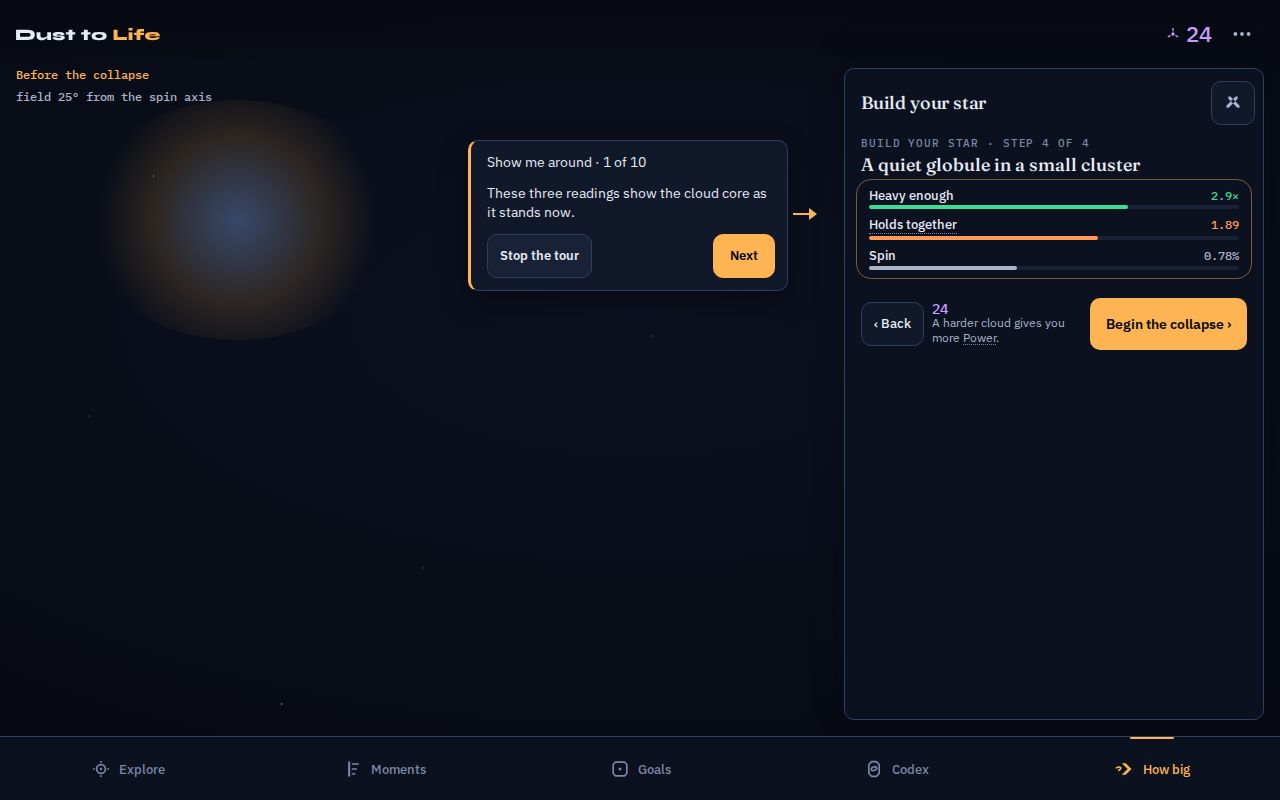Click the purple 24 beside the Back button
This screenshot has width=1280, height=800.
(x=940, y=309)
